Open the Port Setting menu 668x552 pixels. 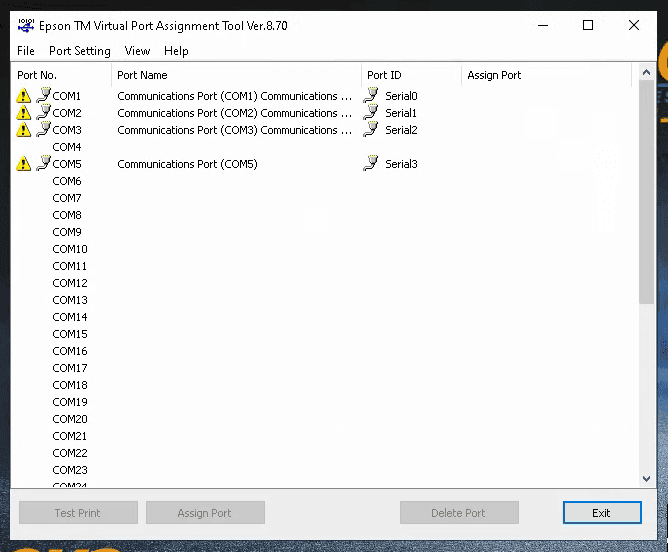(80, 51)
